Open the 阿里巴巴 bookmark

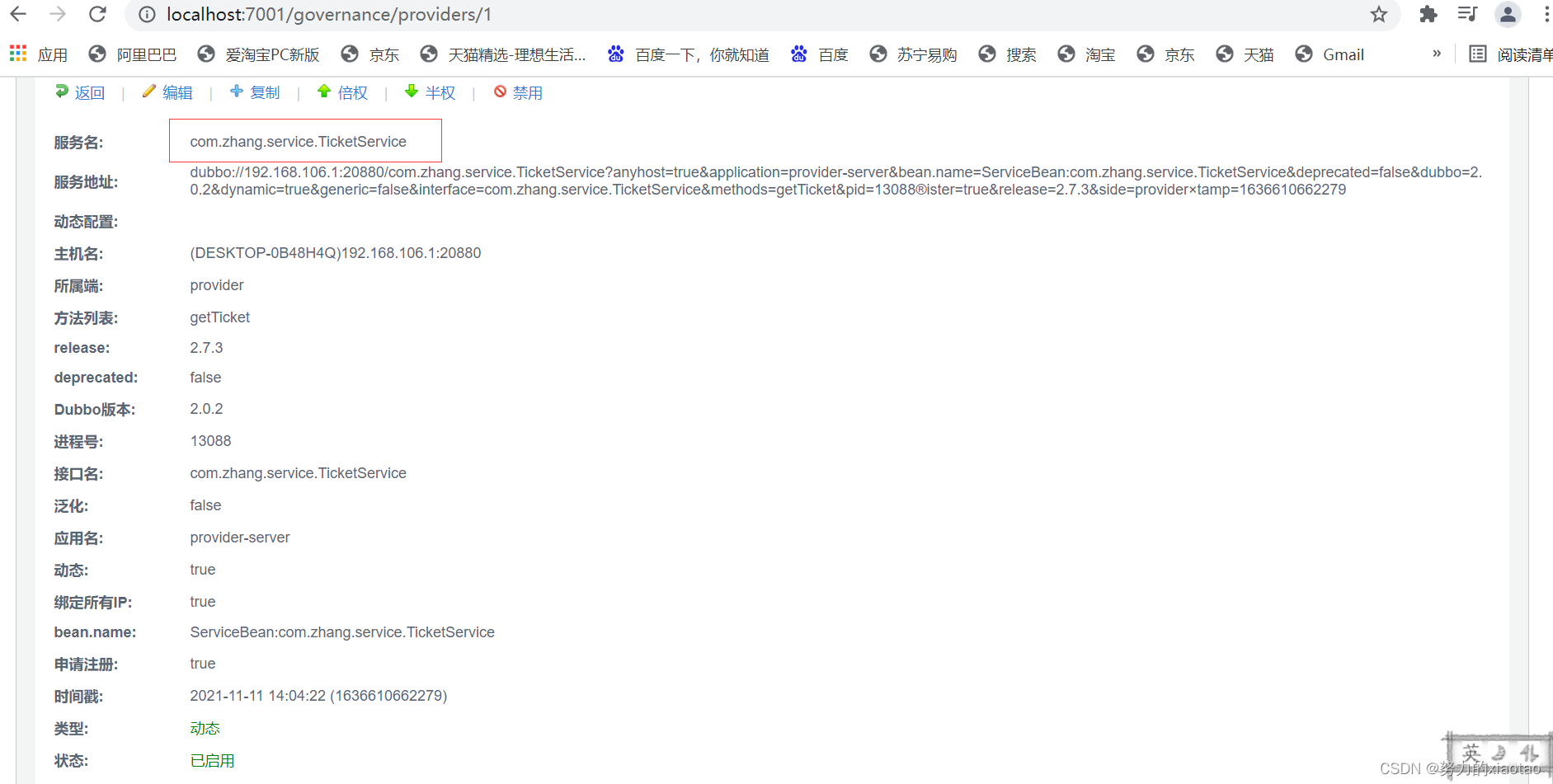(x=133, y=54)
